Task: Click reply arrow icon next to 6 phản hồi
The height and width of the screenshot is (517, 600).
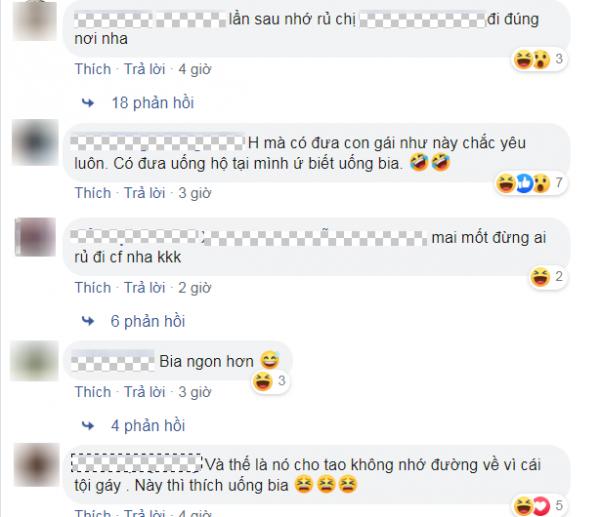Action: [x=88, y=321]
